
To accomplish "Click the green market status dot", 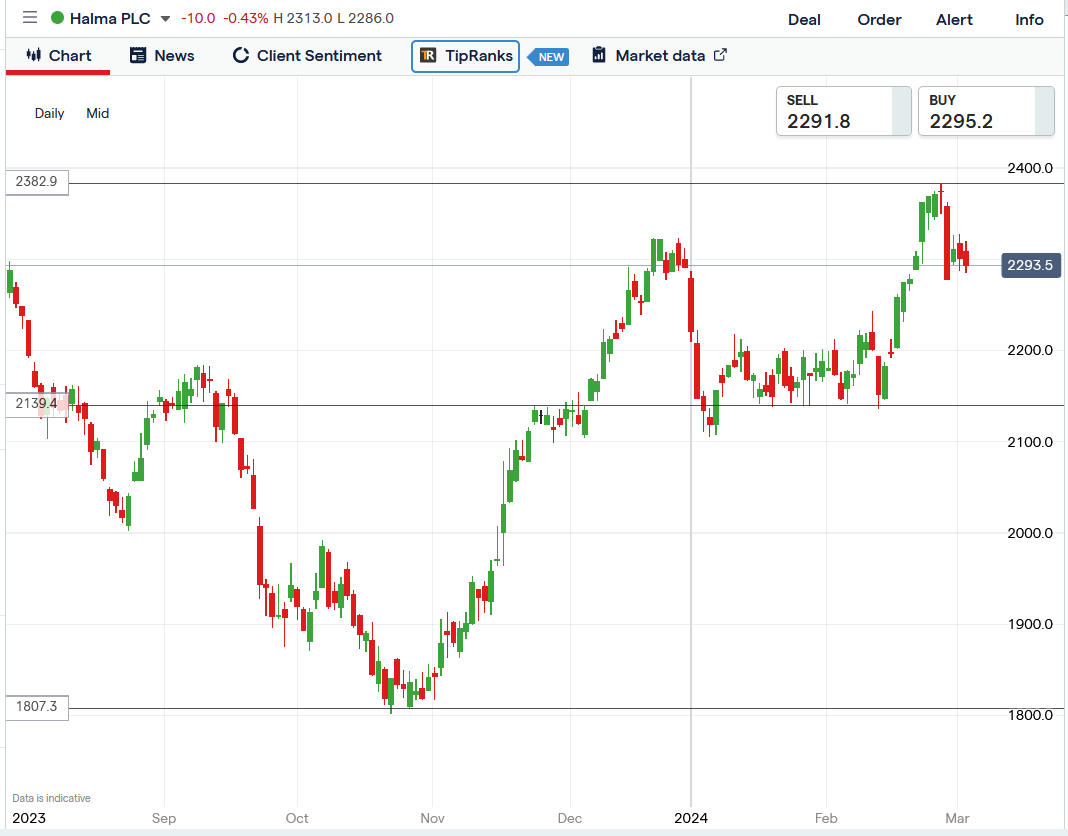I will click(58, 18).
